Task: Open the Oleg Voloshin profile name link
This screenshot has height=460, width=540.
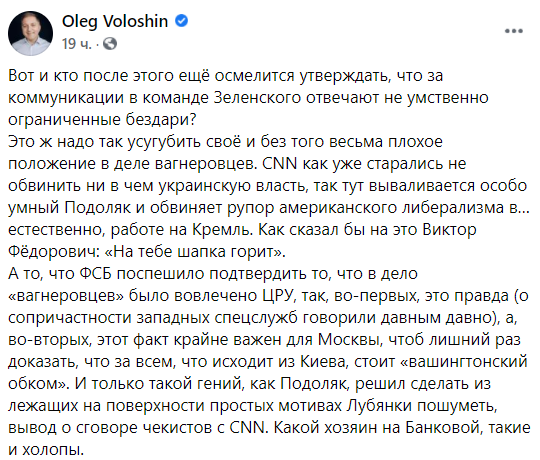Action: tap(115, 21)
